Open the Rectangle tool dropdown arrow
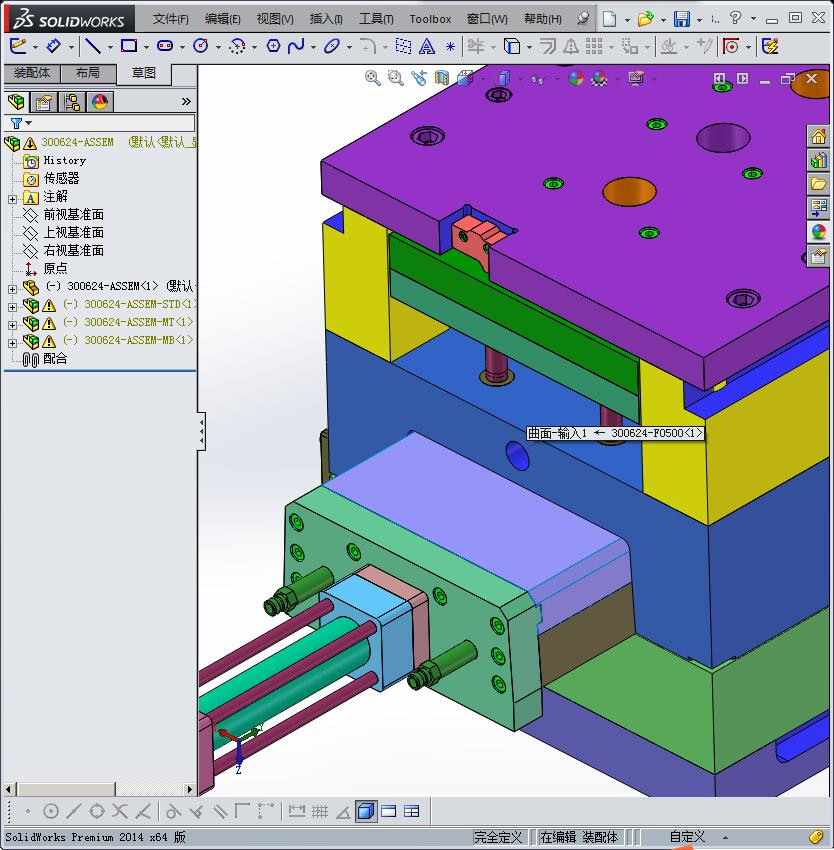This screenshot has width=834, height=850. [x=146, y=48]
